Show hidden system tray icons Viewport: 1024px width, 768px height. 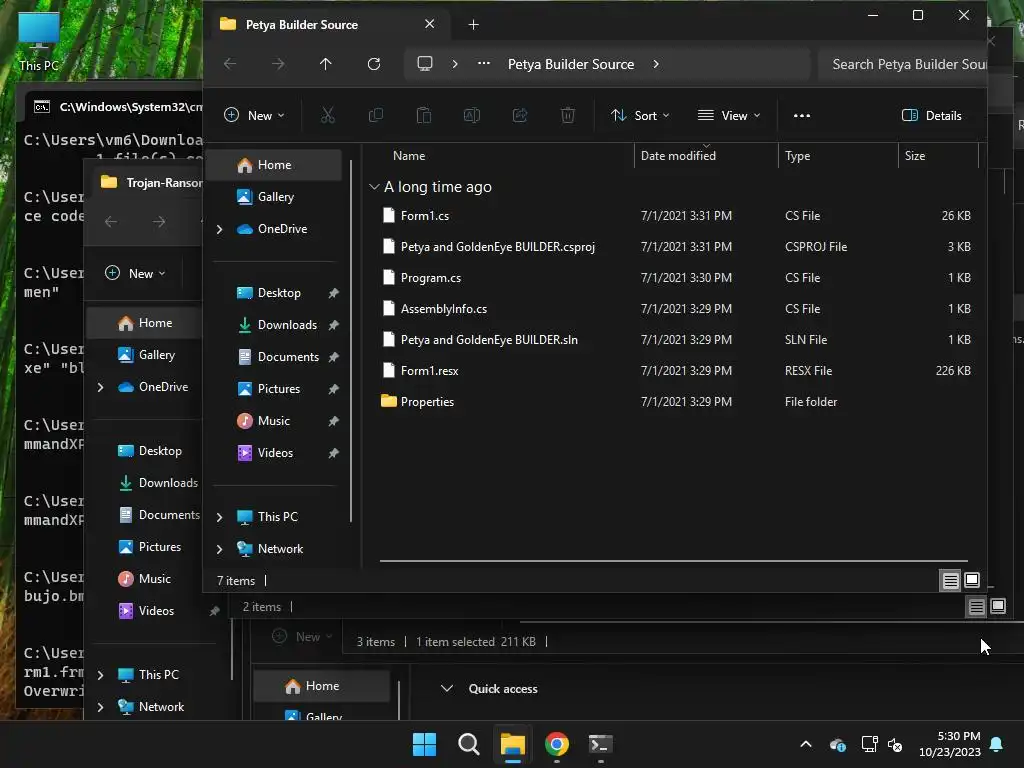[806, 744]
